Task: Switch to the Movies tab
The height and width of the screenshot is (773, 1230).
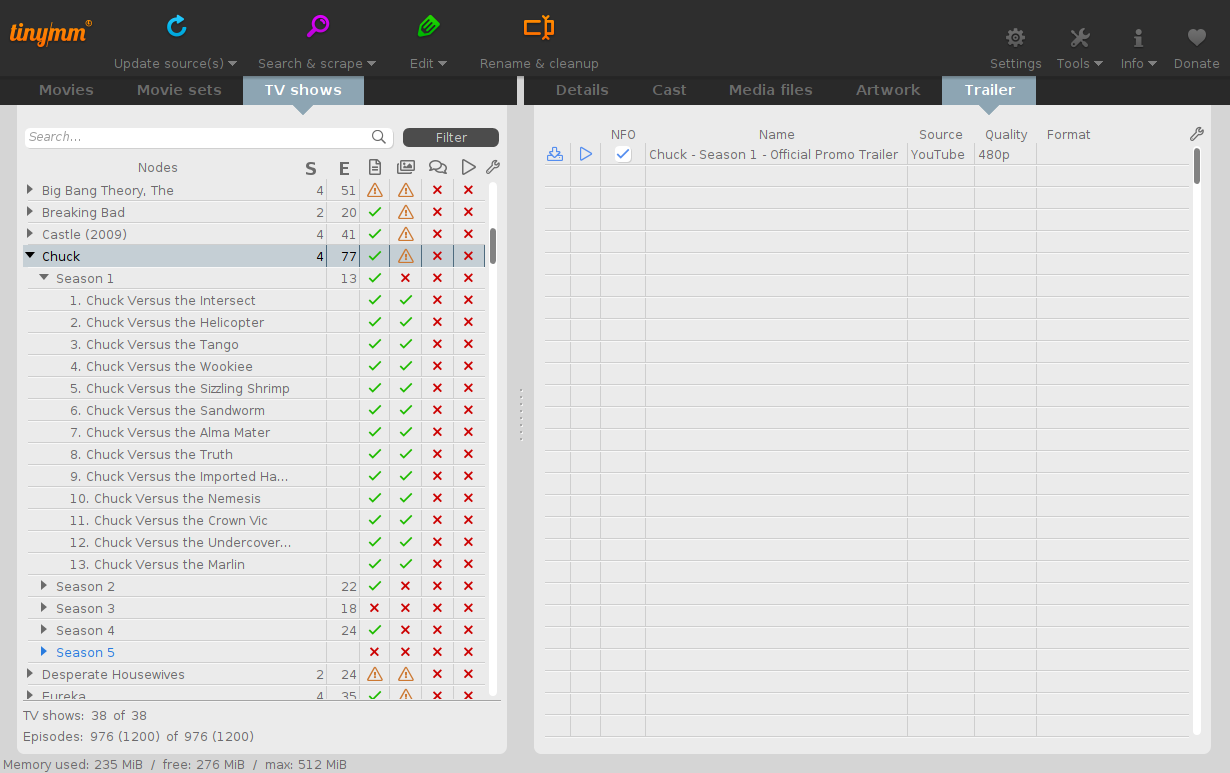Action: 66,90
